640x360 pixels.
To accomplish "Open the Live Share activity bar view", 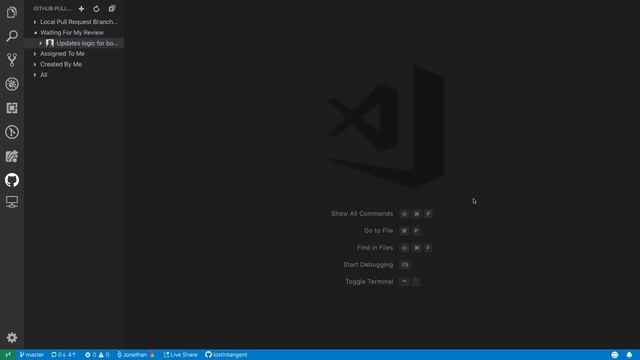I will pyautogui.click(x=12, y=156).
